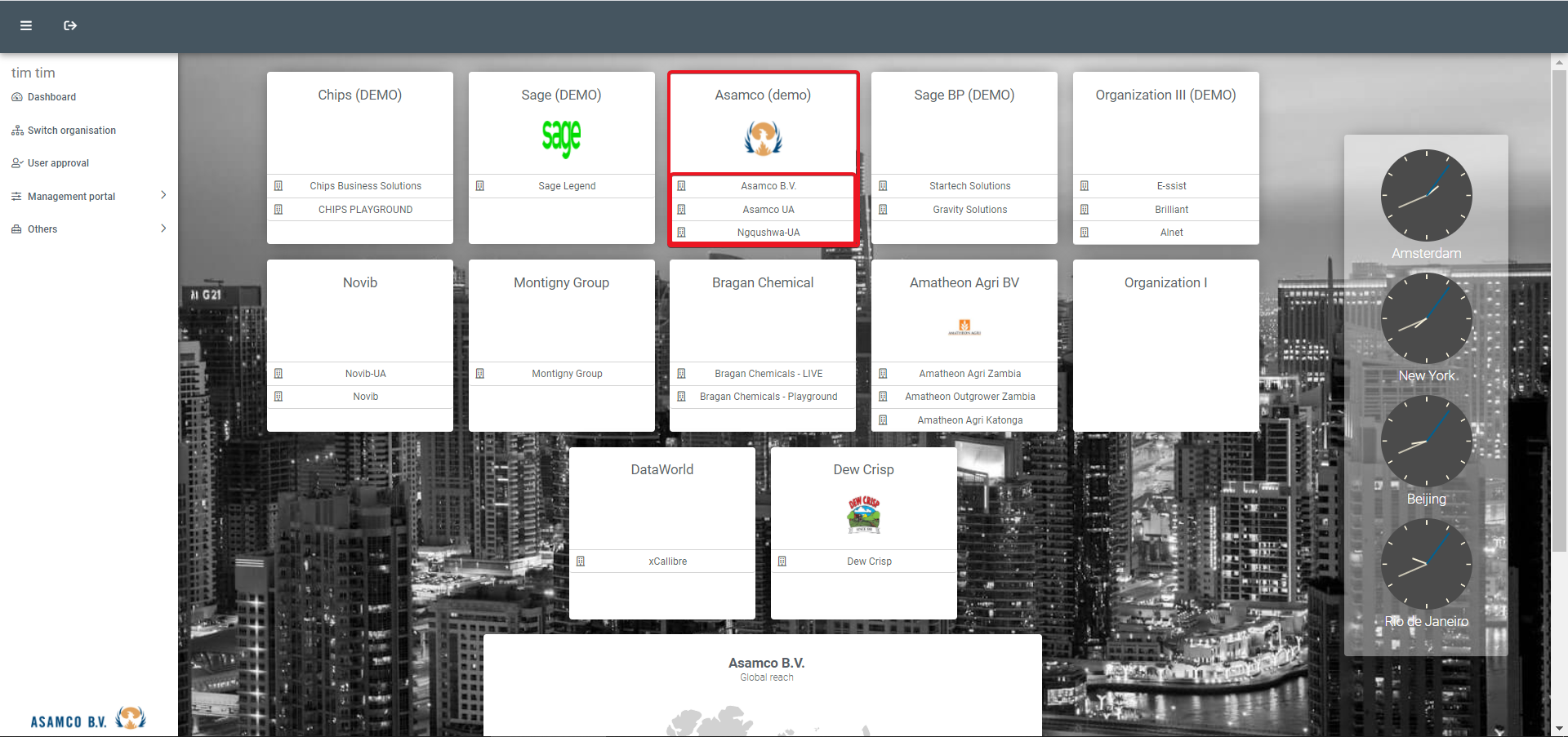Viewport: 1568px width, 737px height.
Task: Click the DataWorld card title
Action: (662, 469)
